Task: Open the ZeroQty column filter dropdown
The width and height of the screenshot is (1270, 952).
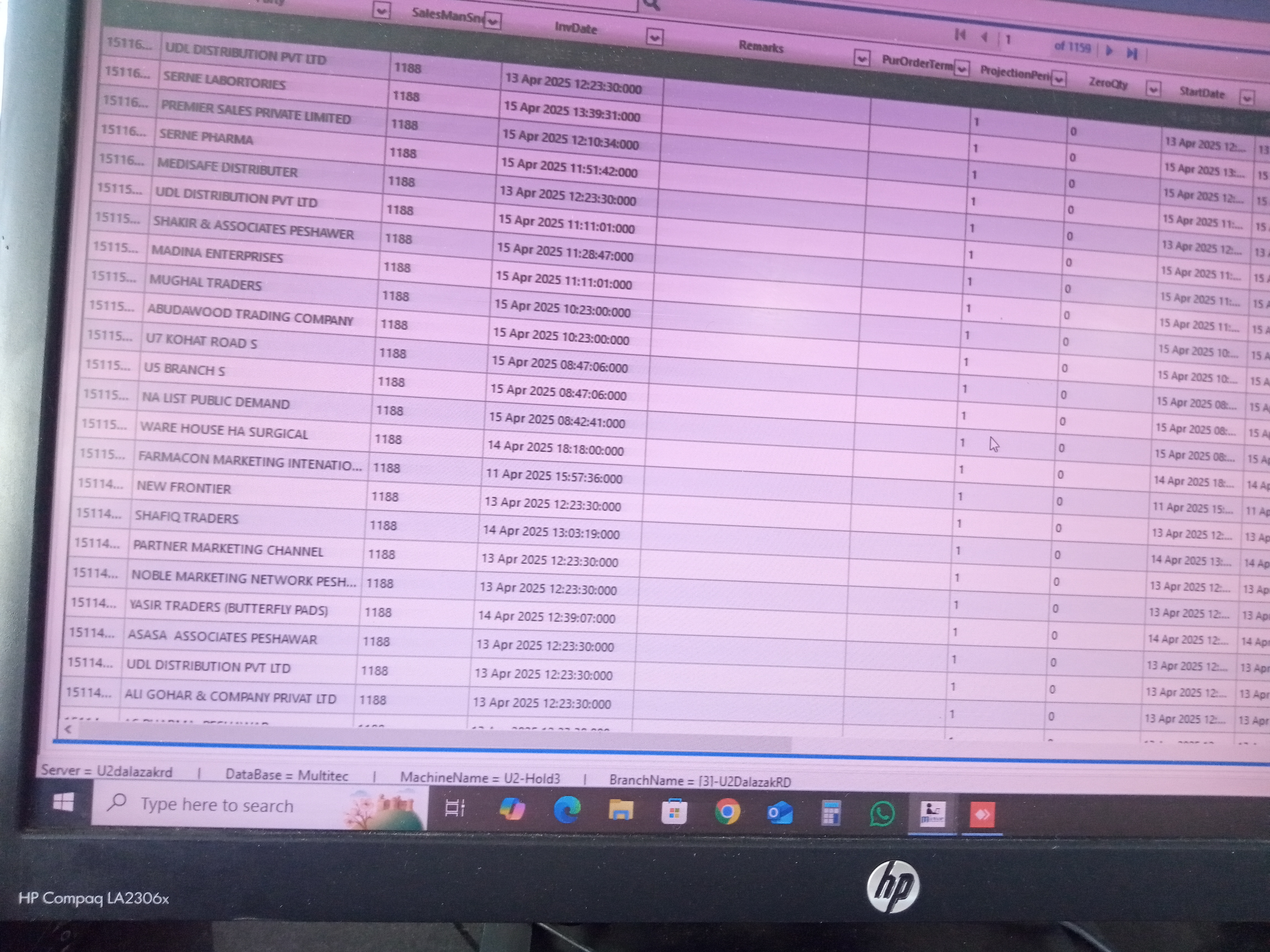Action: point(1153,89)
